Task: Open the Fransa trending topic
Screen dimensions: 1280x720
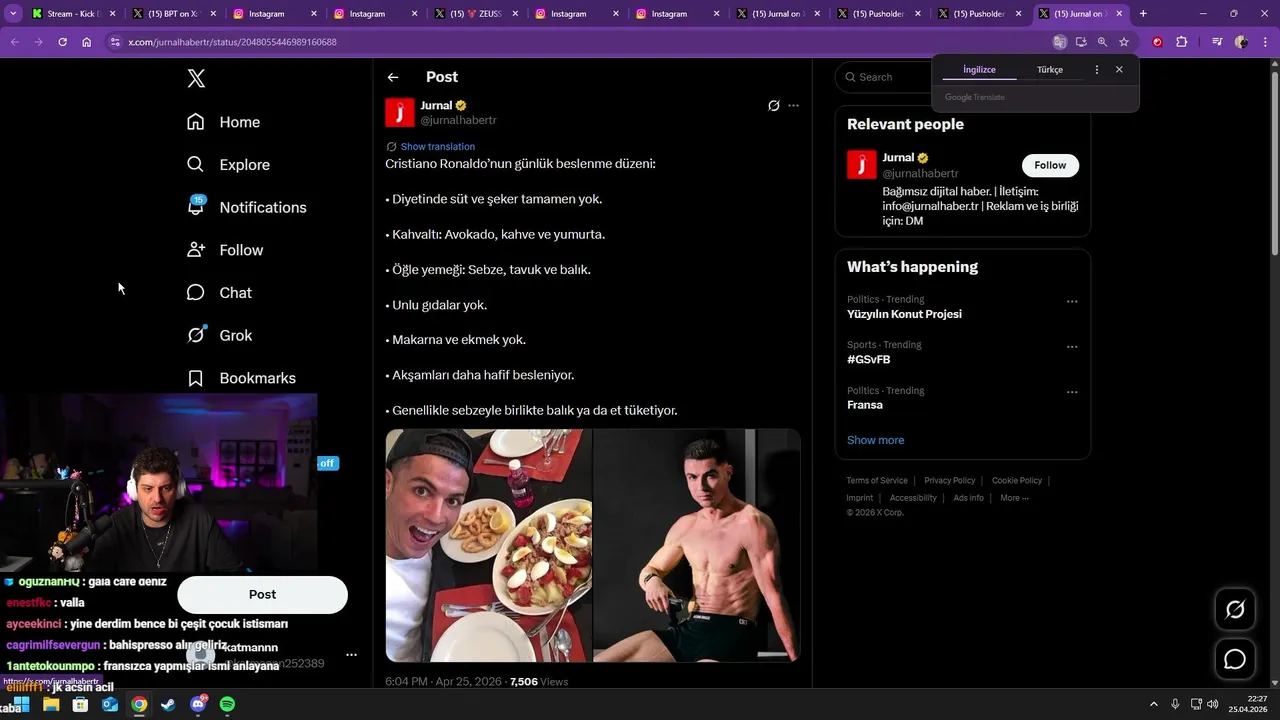Action: point(865,405)
